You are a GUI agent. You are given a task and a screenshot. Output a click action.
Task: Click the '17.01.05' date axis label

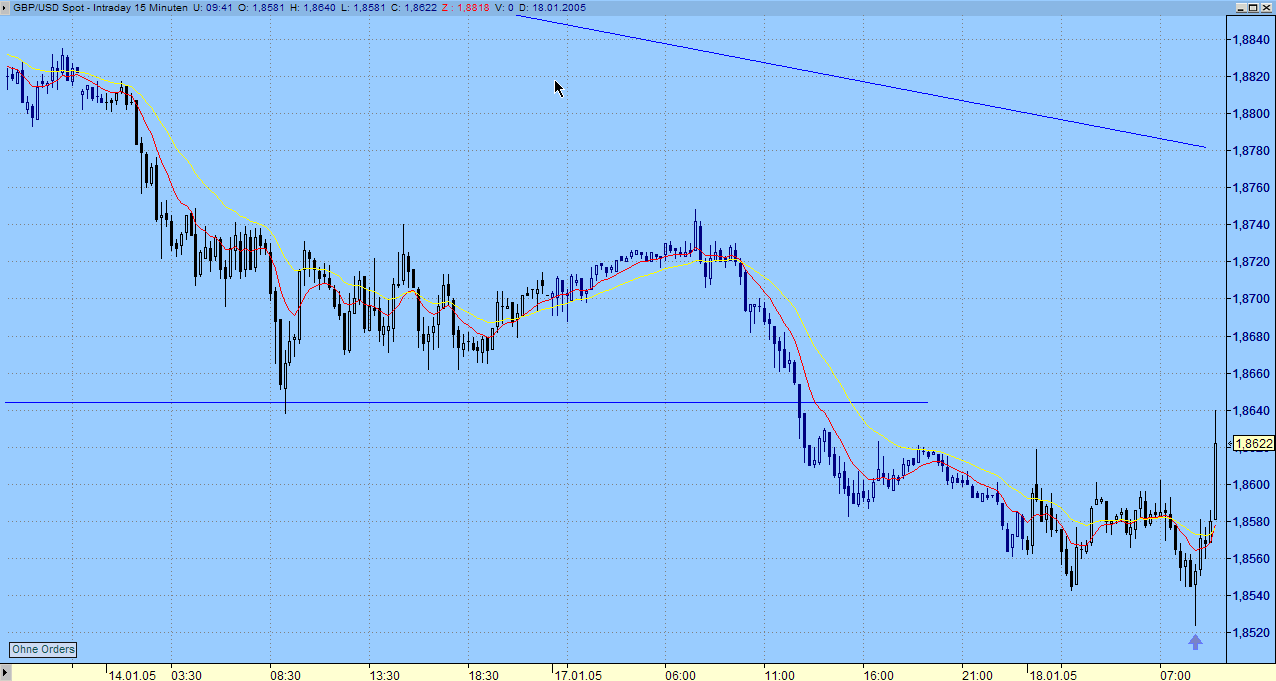point(579,675)
